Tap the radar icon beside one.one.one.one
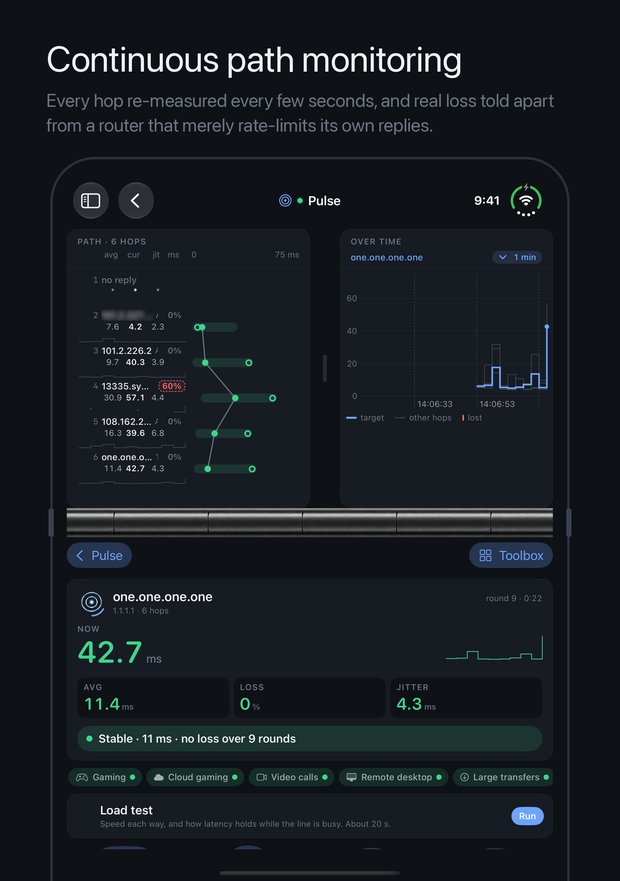 [x=92, y=603]
